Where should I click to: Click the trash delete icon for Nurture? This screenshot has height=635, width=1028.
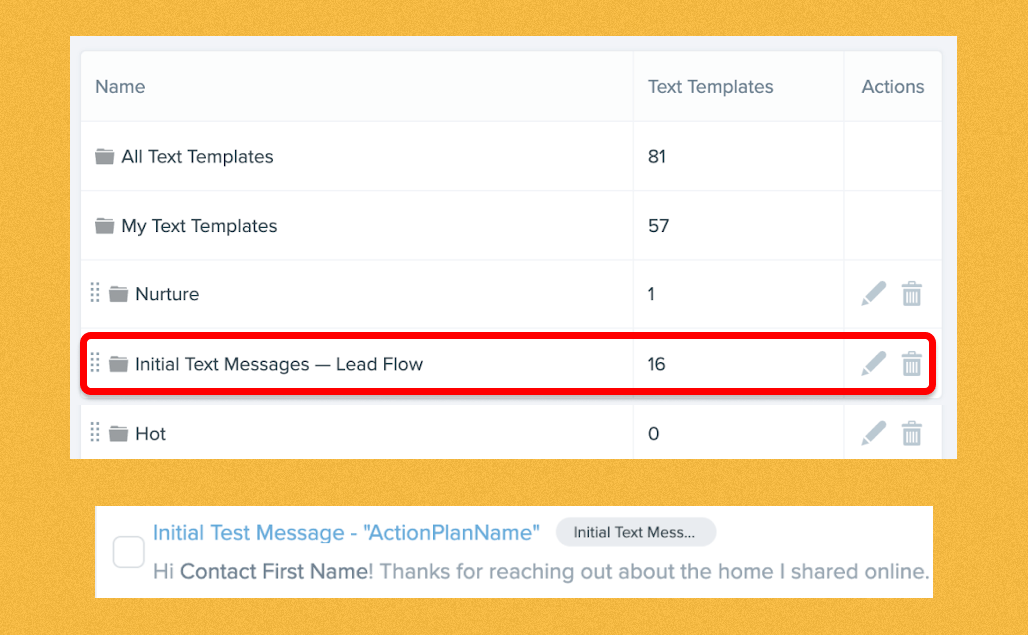911,294
